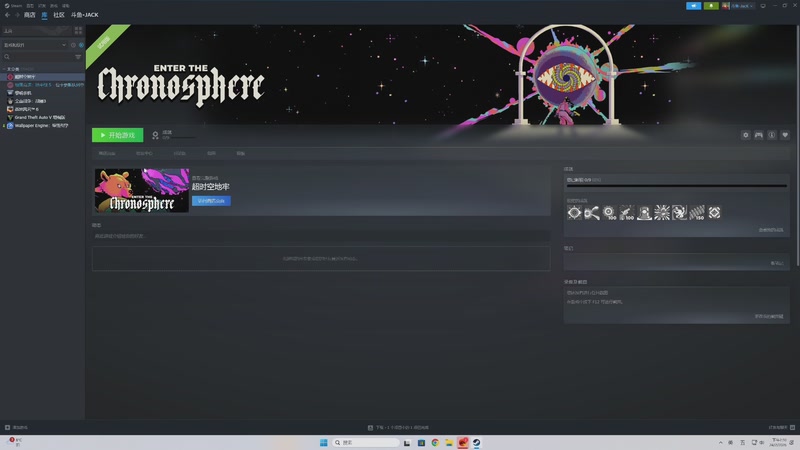The height and width of the screenshot is (450, 800).
Task: Click the gear 100 third achievement icon
Action: (609, 213)
